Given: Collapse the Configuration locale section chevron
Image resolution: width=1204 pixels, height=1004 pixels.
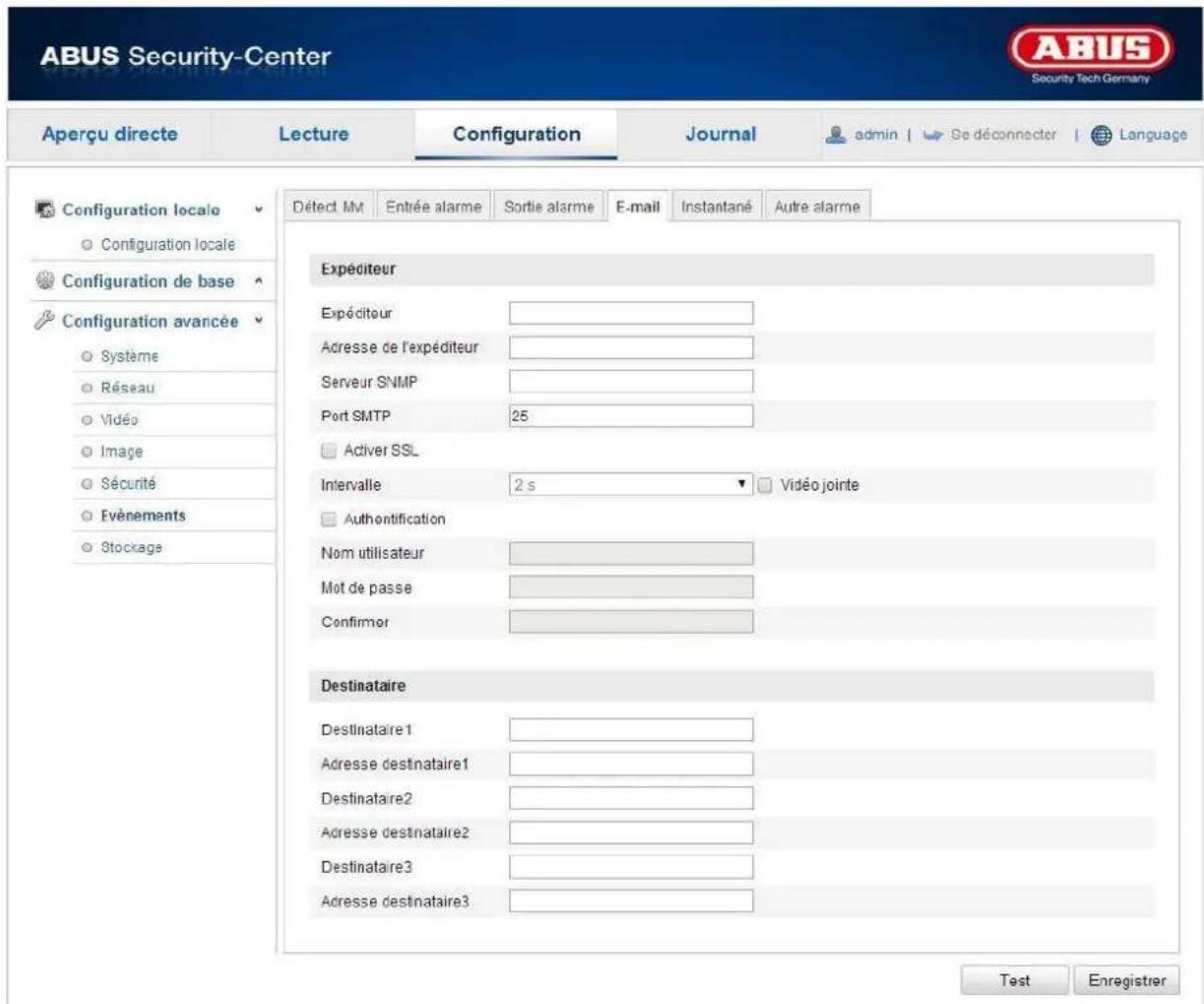Looking at the screenshot, I should pos(259,210).
